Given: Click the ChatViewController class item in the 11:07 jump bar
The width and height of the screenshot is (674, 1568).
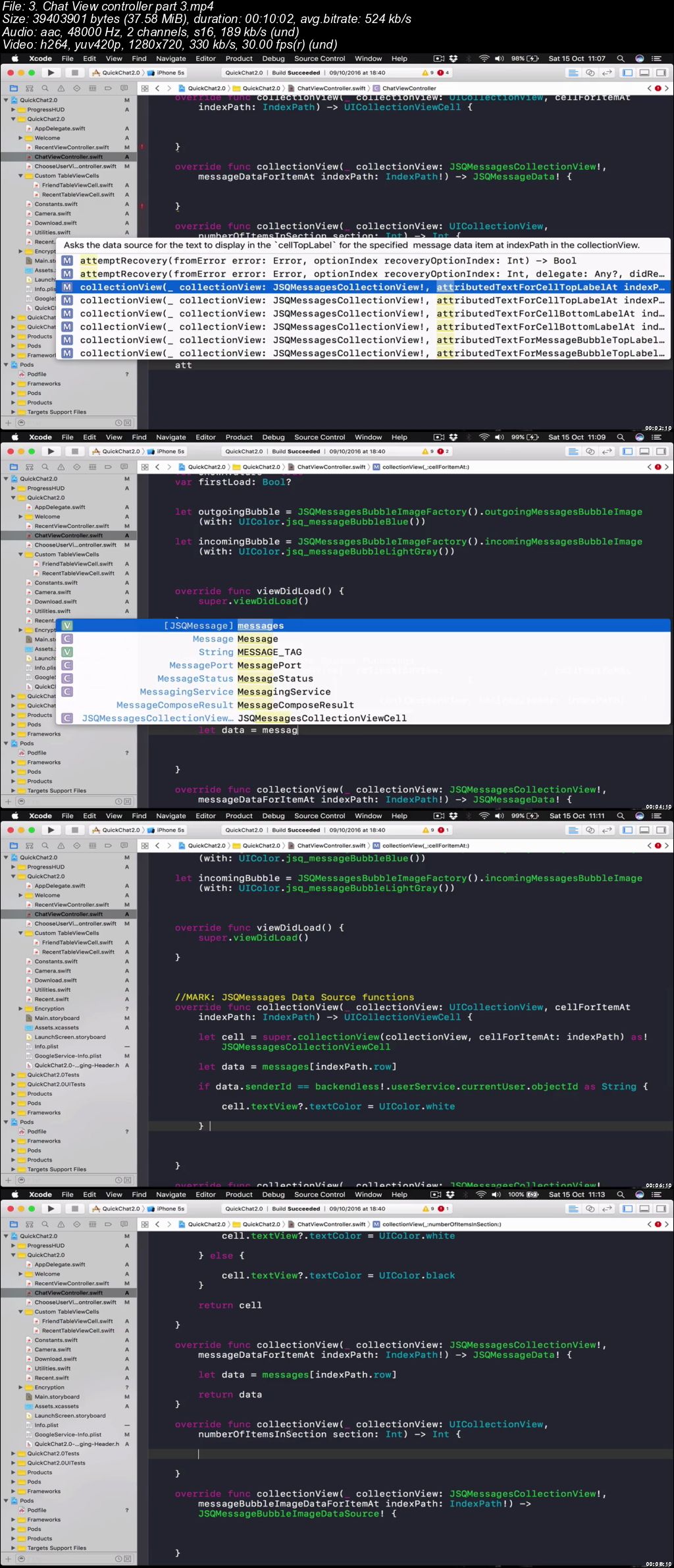Looking at the screenshot, I should tap(405, 88).
